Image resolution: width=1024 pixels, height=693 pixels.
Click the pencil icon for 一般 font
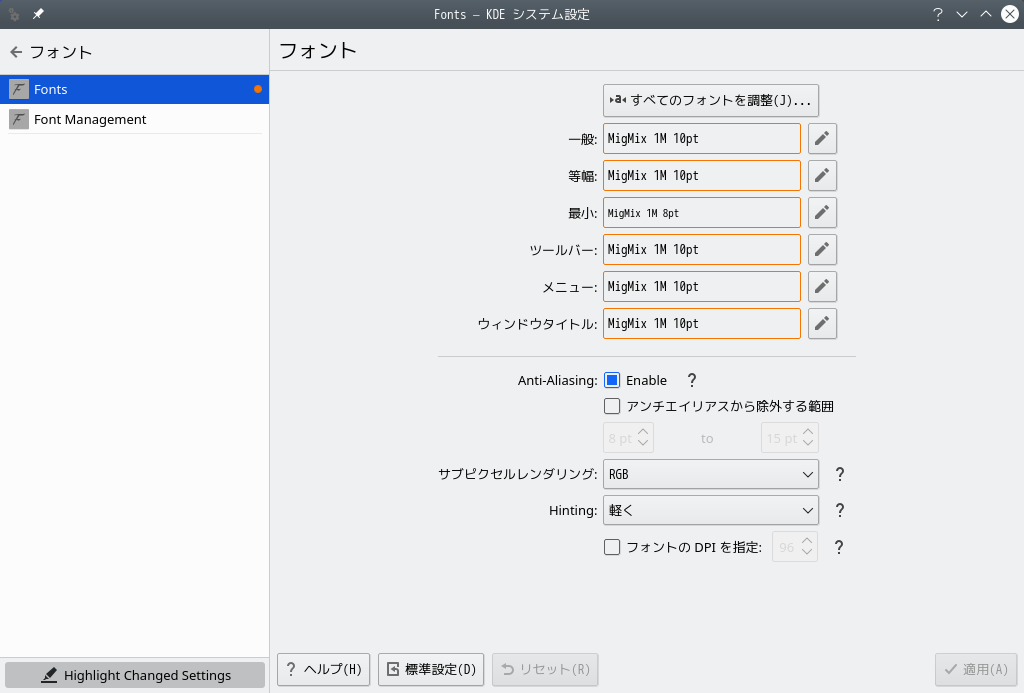coord(822,138)
